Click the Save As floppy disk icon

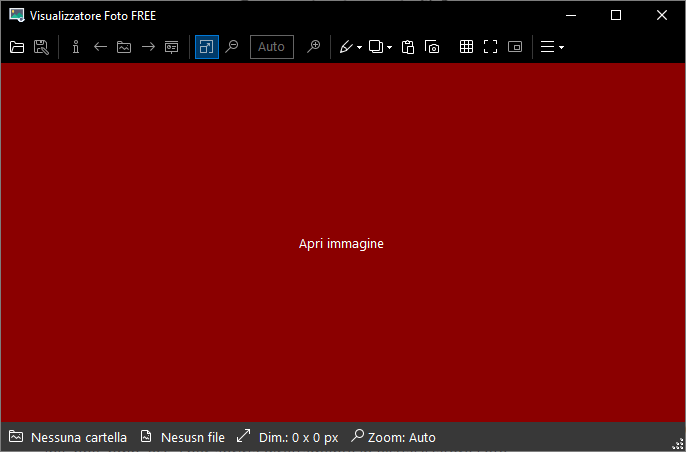pyautogui.click(x=41, y=47)
